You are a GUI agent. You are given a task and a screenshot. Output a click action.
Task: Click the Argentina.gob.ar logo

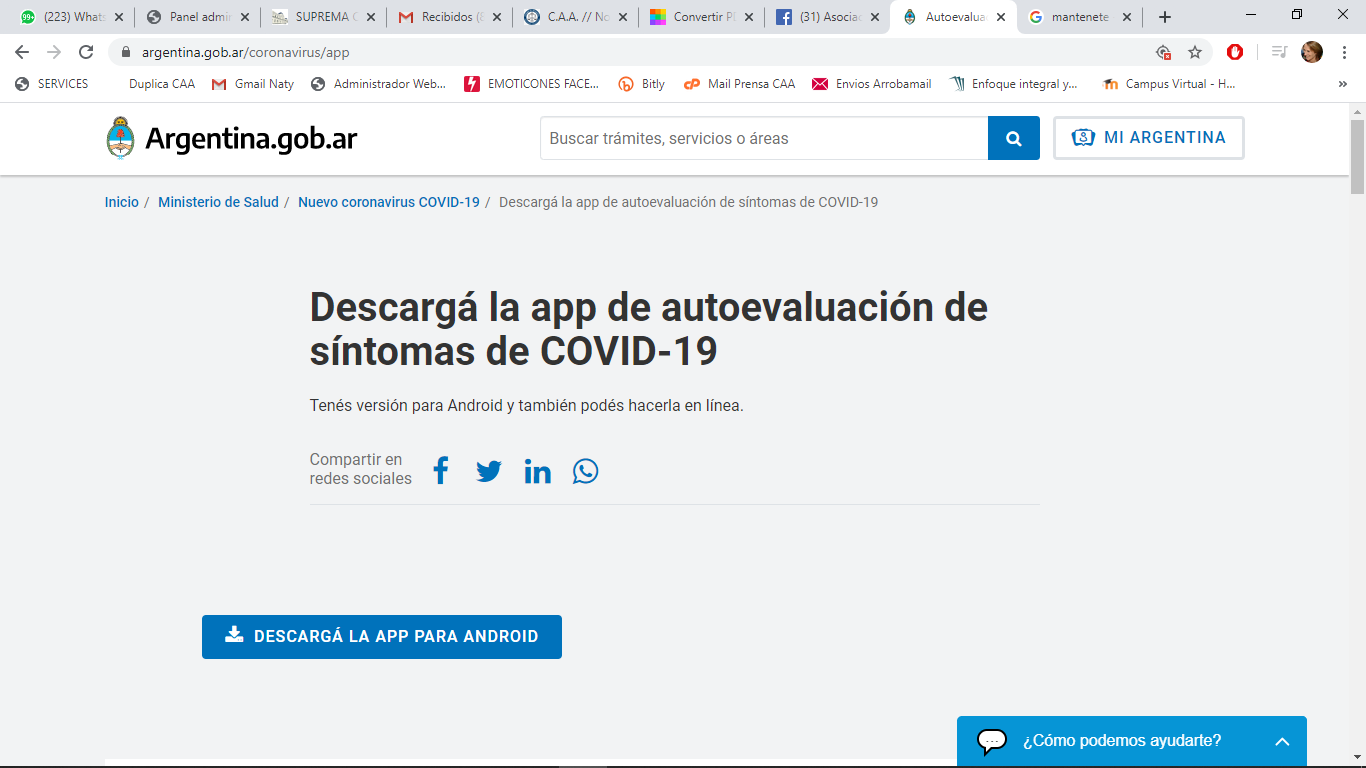(x=231, y=138)
